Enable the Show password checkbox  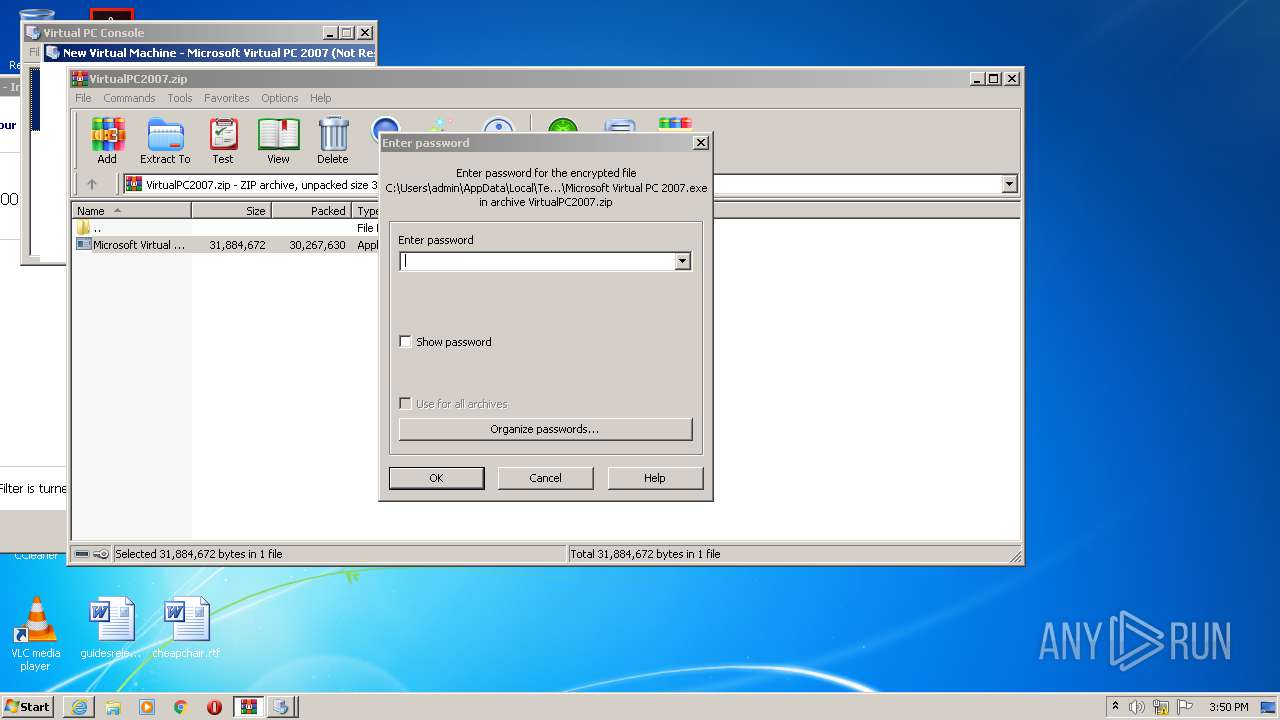click(x=405, y=342)
